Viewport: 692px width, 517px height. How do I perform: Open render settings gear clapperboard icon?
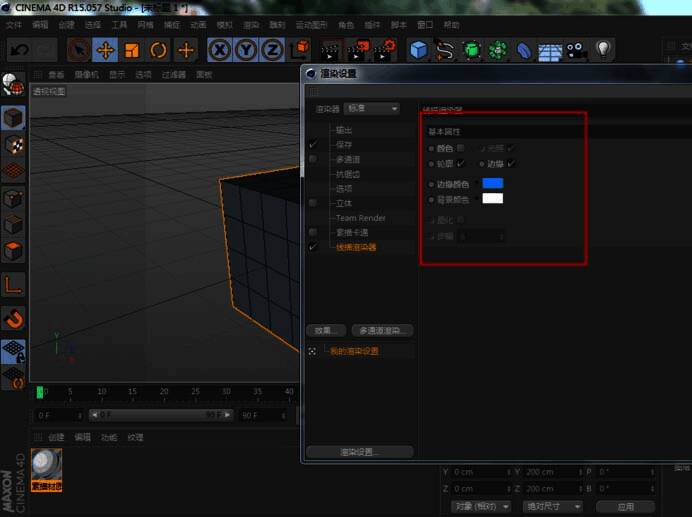[384, 50]
